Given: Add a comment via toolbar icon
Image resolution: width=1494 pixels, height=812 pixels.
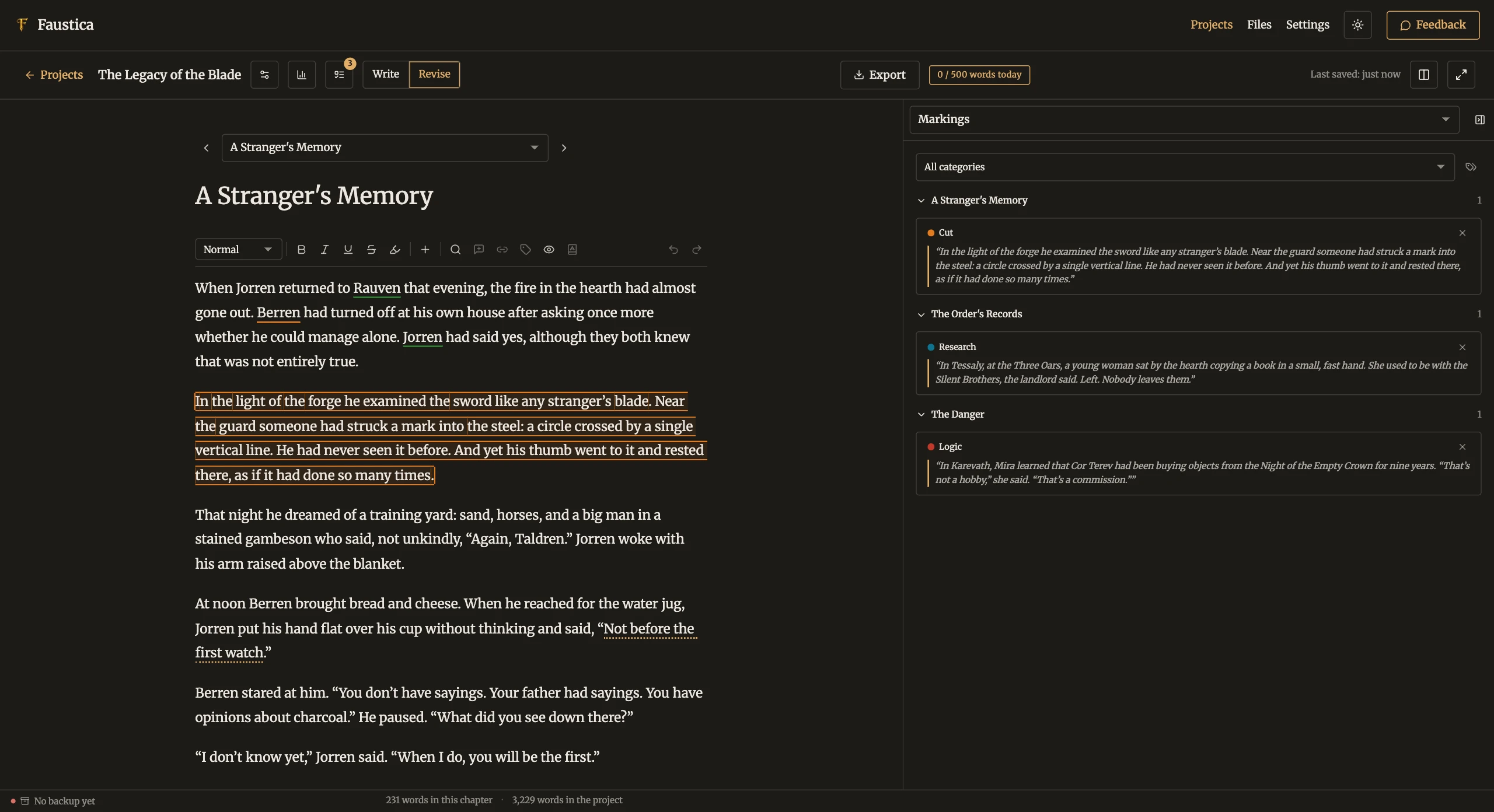Looking at the screenshot, I should click(479, 250).
